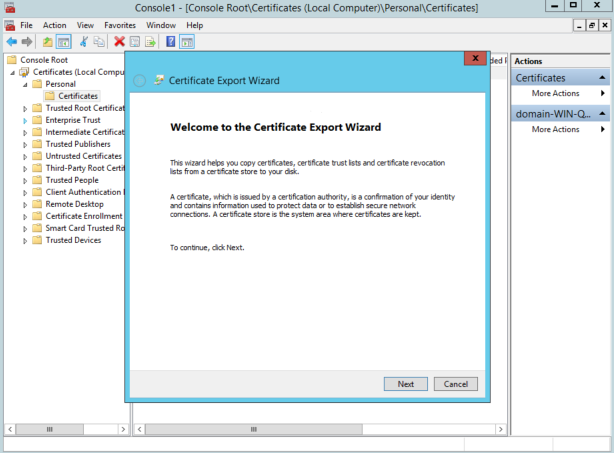
Task: Toggle Show/Hide Action Pane toolbar icon
Action: (x=187, y=42)
